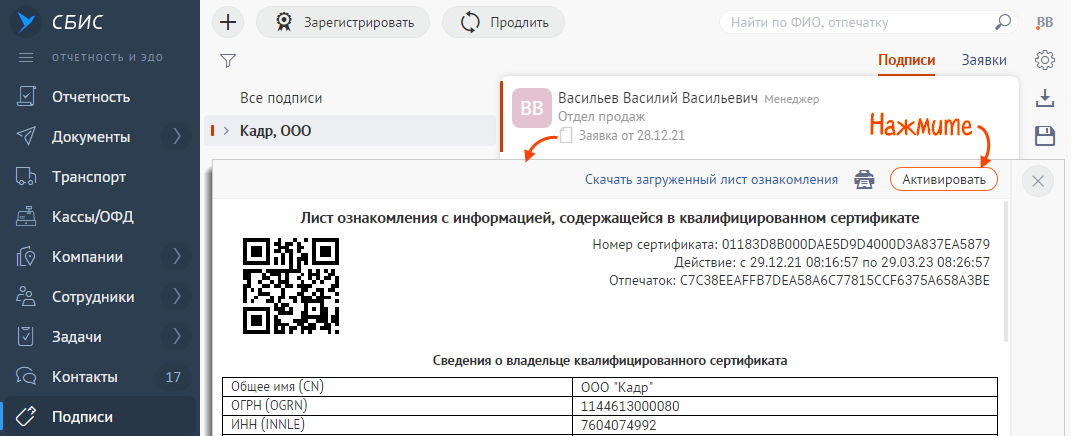Click the document vertical scrollbar
Viewport: 1072px width, 436px height.
click(1006, 272)
